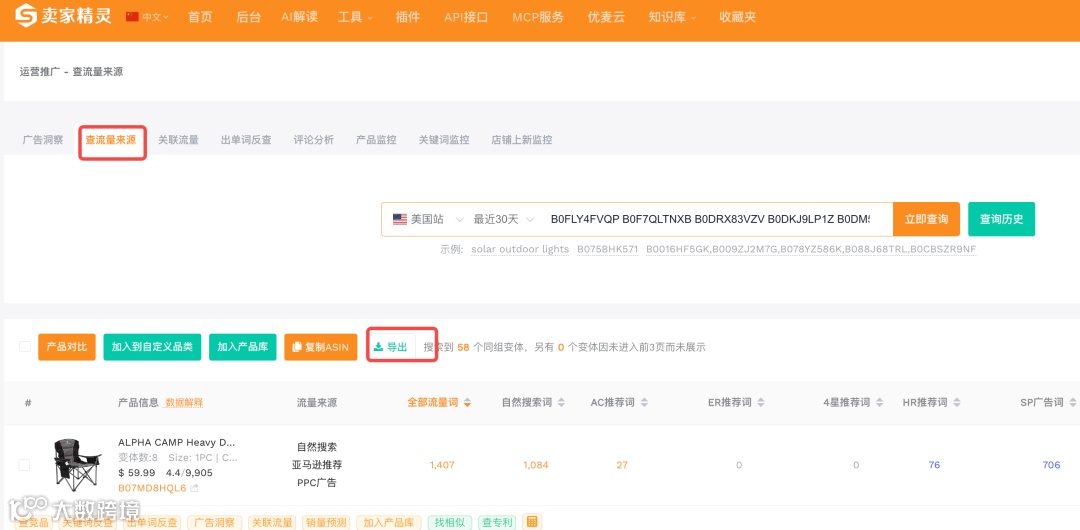Open 收藏夹 in top navigation
This screenshot has height=530, width=1080.
[x=737, y=17]
